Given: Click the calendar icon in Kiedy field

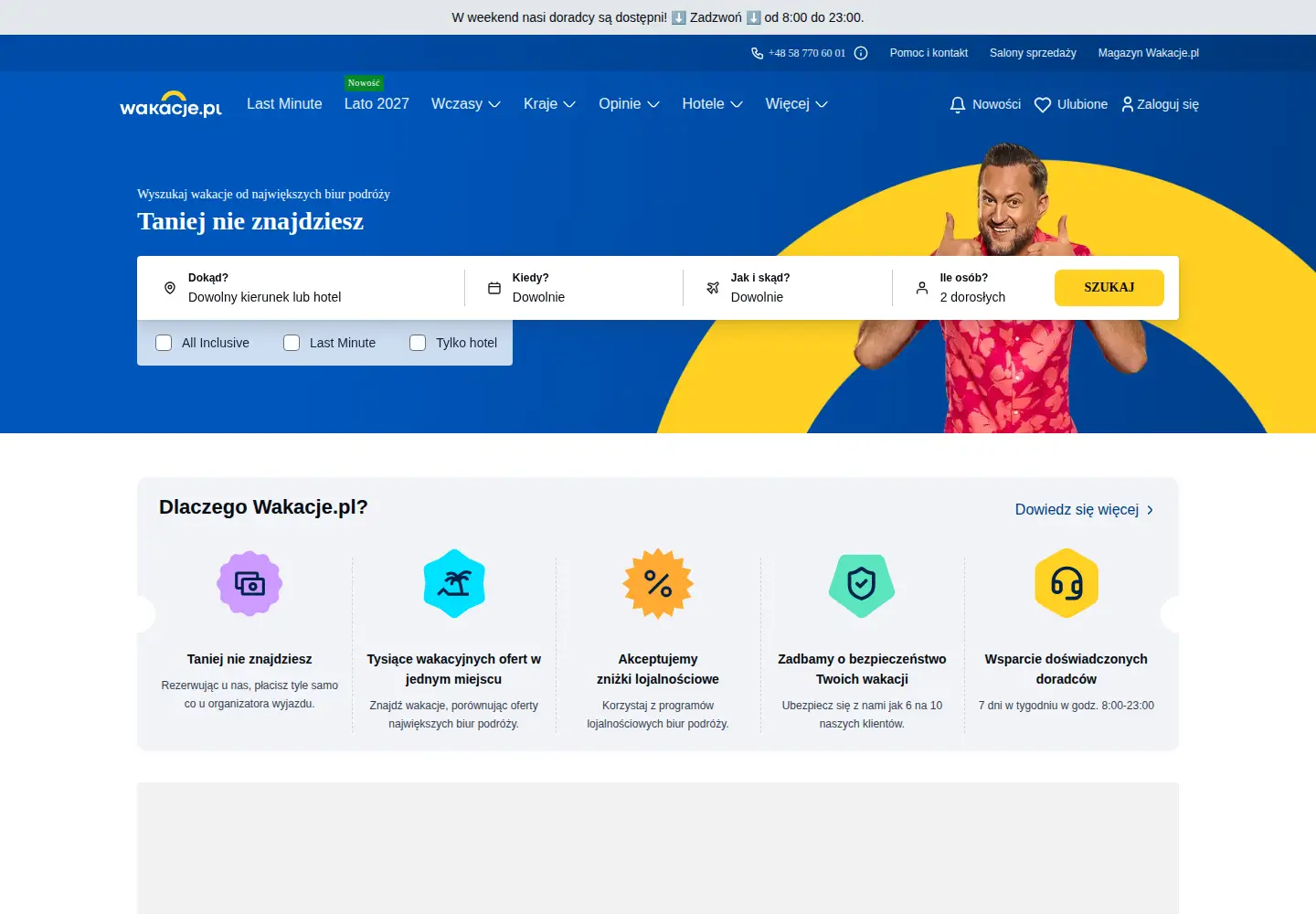Looking at the screenshot, I should (x=494, y=288).
